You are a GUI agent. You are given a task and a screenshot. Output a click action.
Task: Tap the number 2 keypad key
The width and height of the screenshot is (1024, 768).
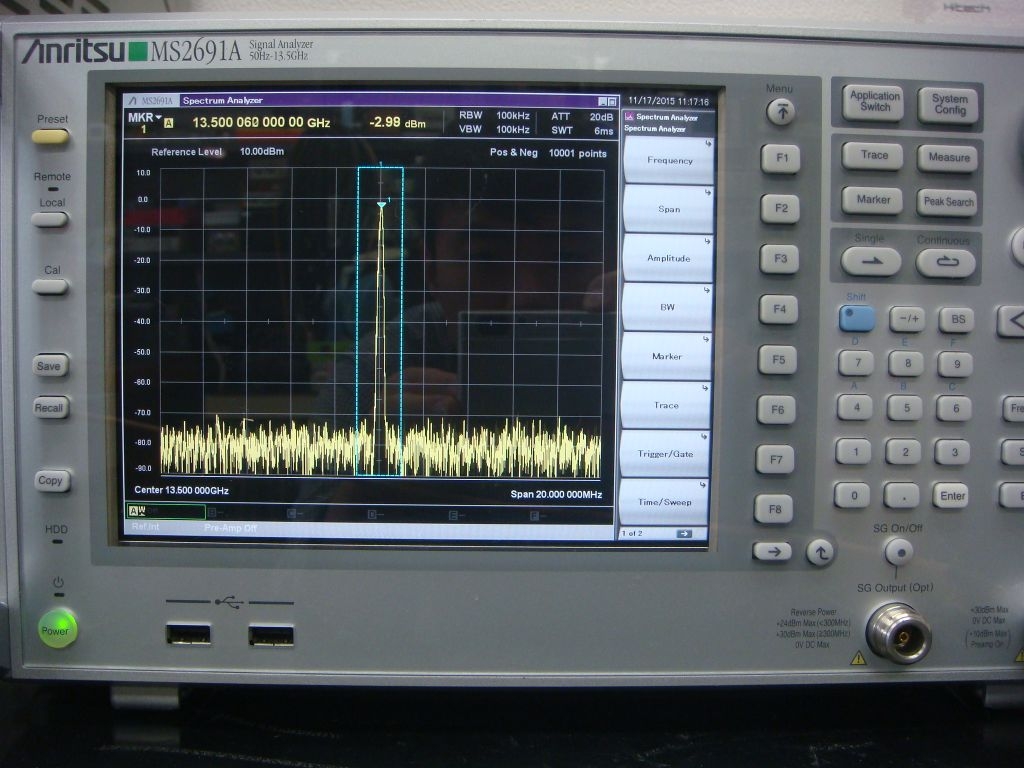pyautogui.click(x=904, y=452)
